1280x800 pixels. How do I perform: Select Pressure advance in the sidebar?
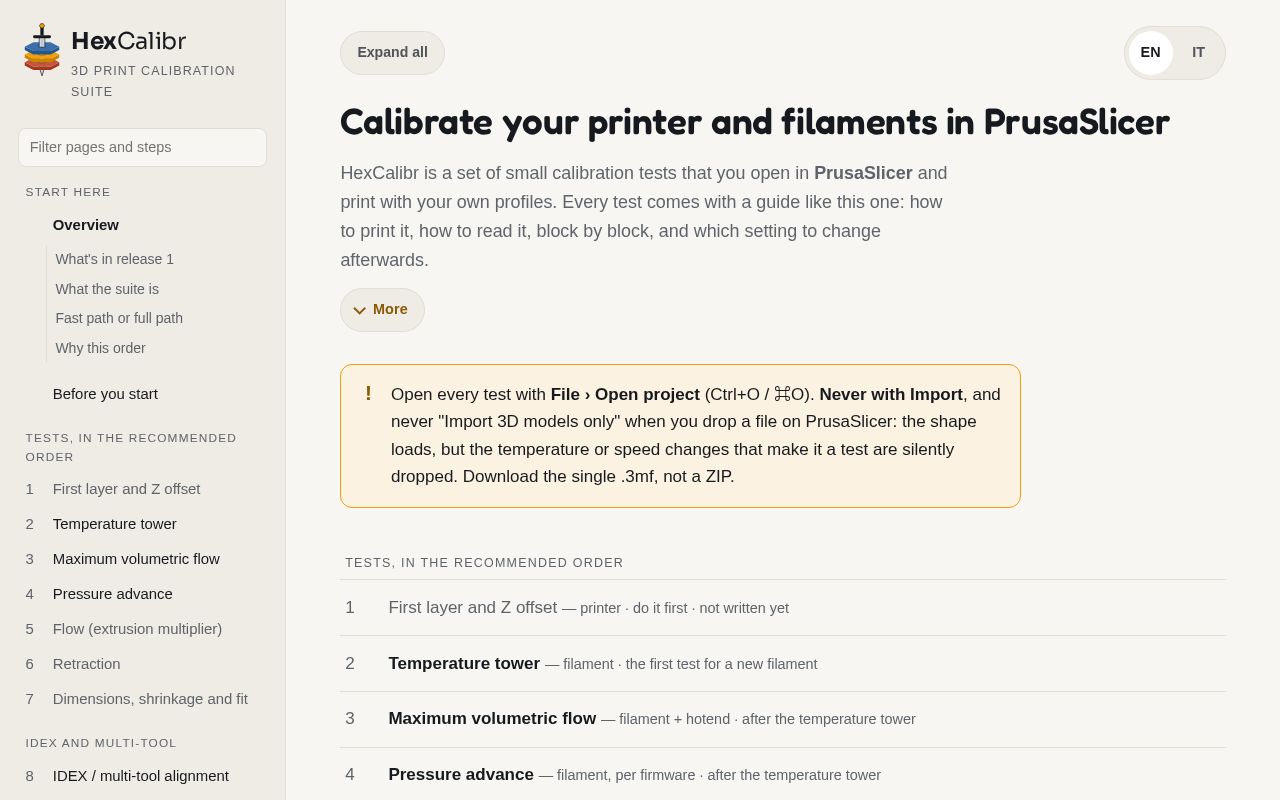tap(142, 594)
